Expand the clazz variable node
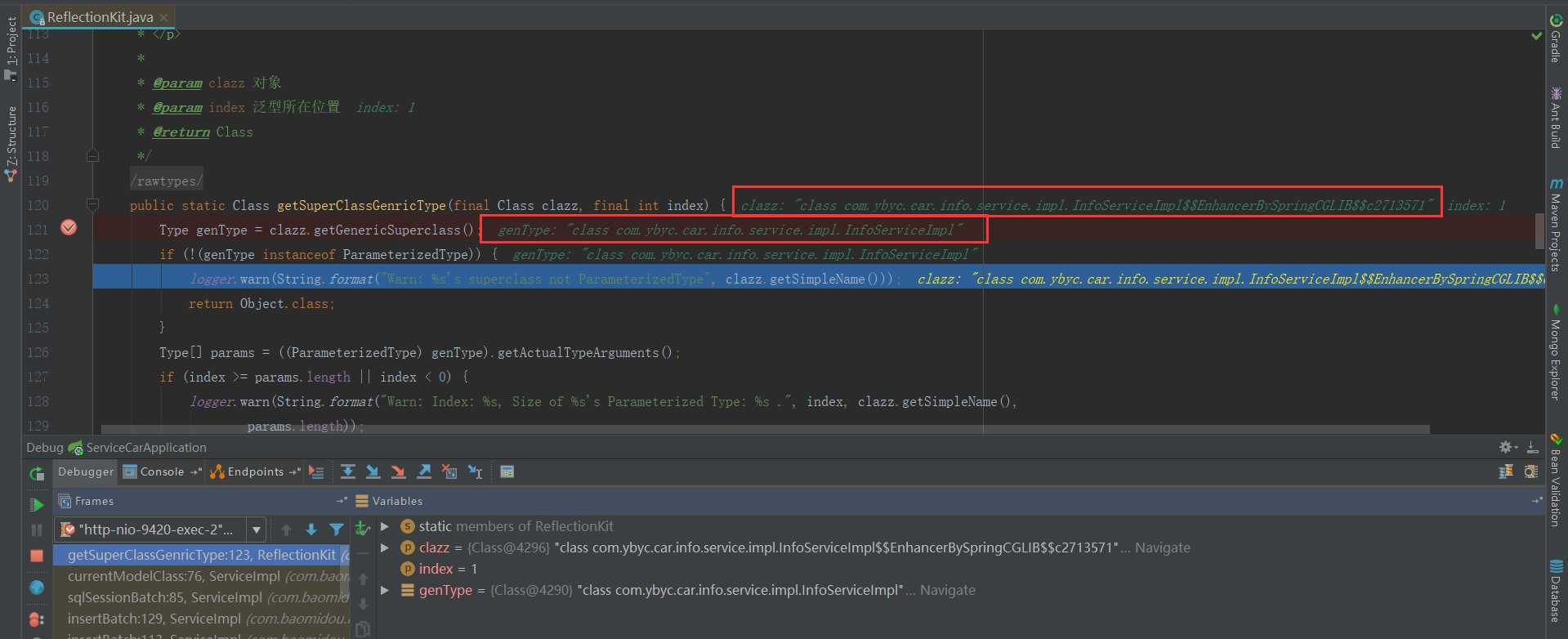 (385, 547)
